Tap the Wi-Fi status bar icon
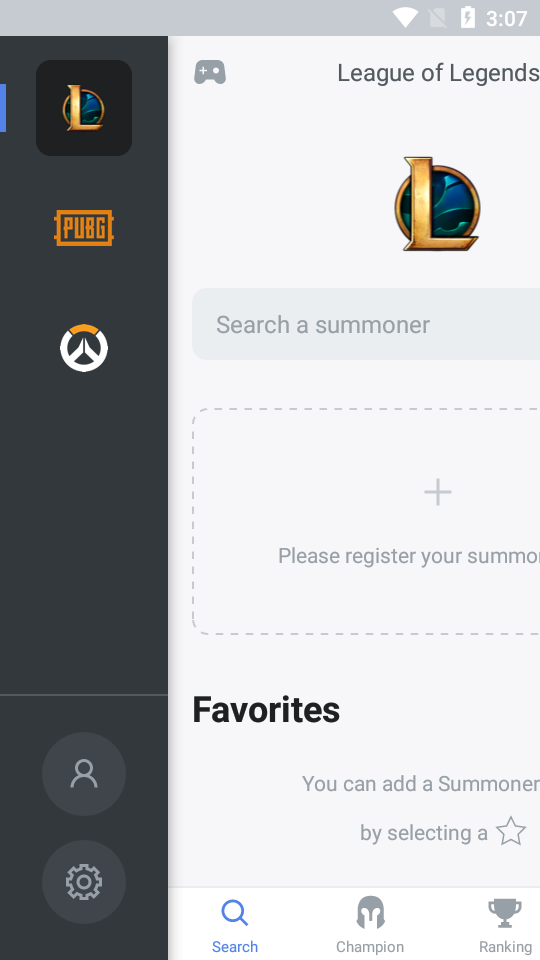This screenshot has width=540, height=960. point(405,18)
